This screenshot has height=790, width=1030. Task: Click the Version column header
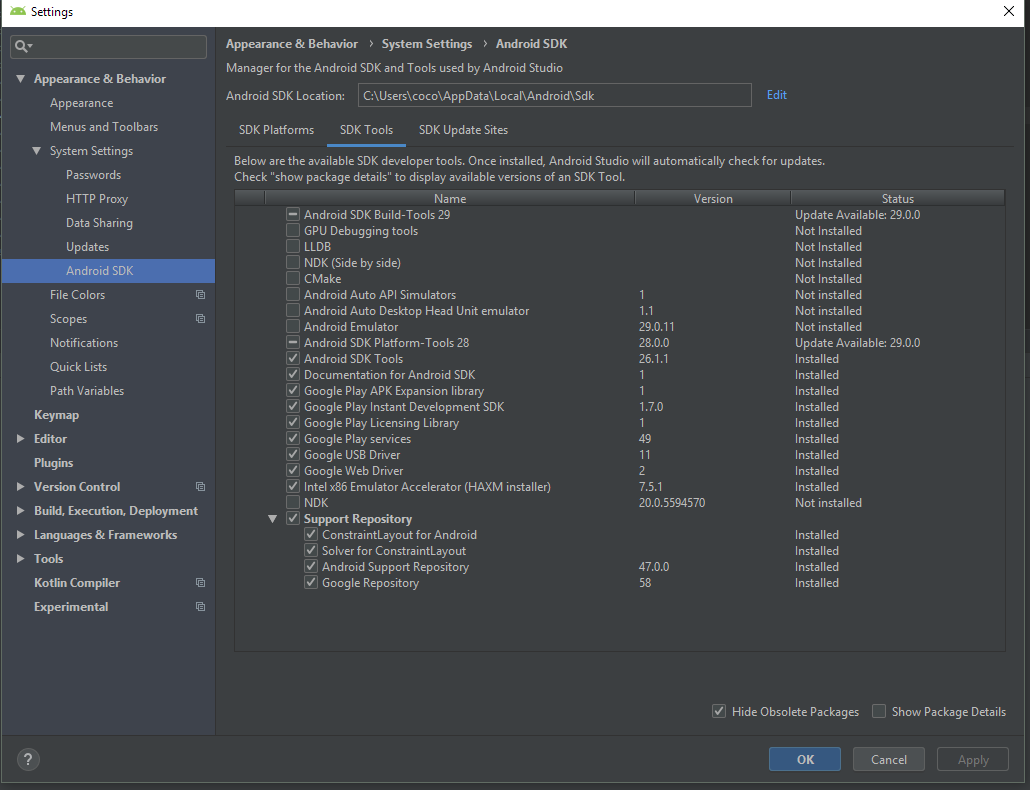pos(713,198)
